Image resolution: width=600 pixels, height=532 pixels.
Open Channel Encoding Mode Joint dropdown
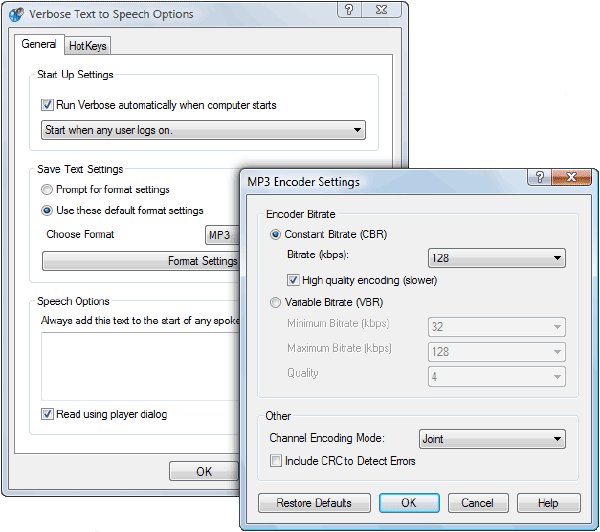[x=492, y=439]
